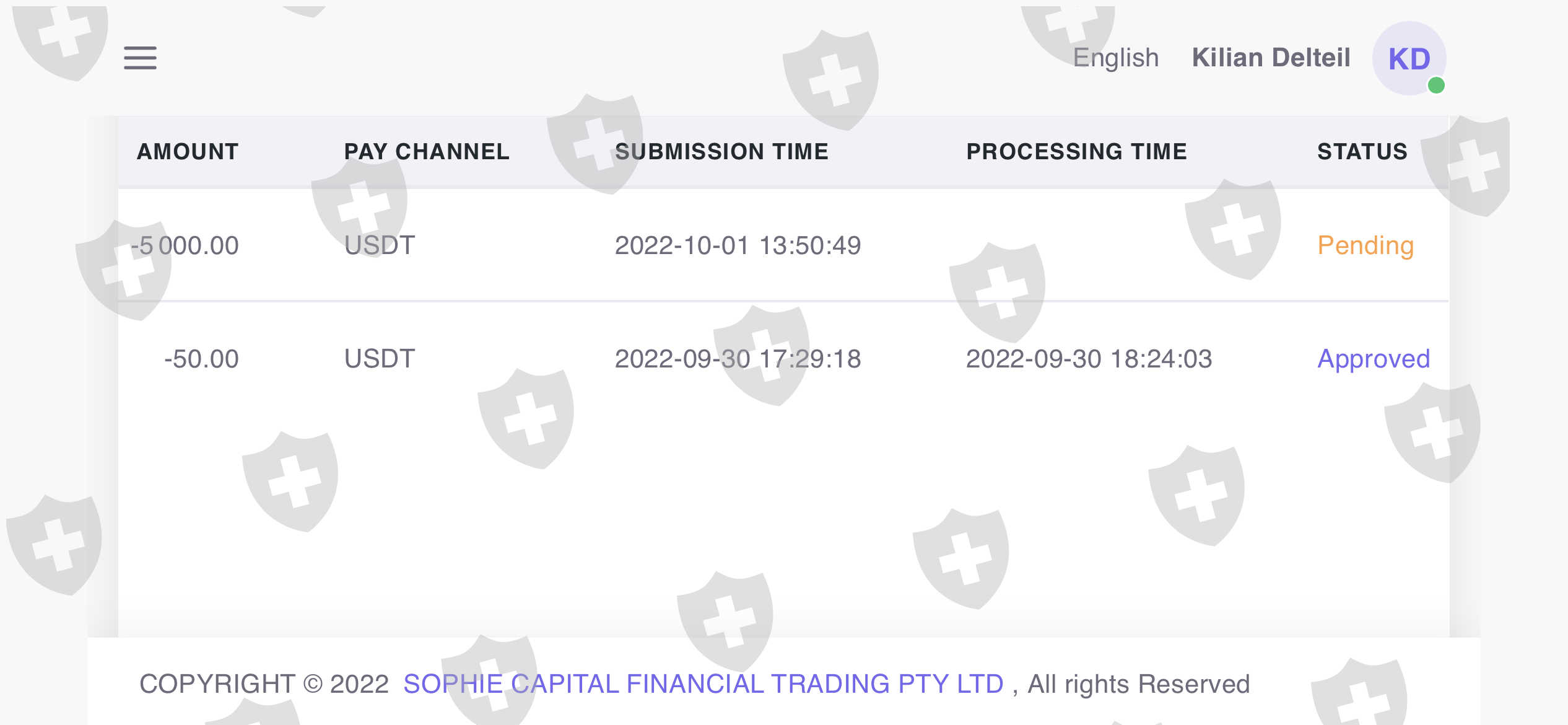Click the -5 000.00 amount cell
Image resolution: width=1568 pixels, height=725 pixels.
[x=185, y=245]
